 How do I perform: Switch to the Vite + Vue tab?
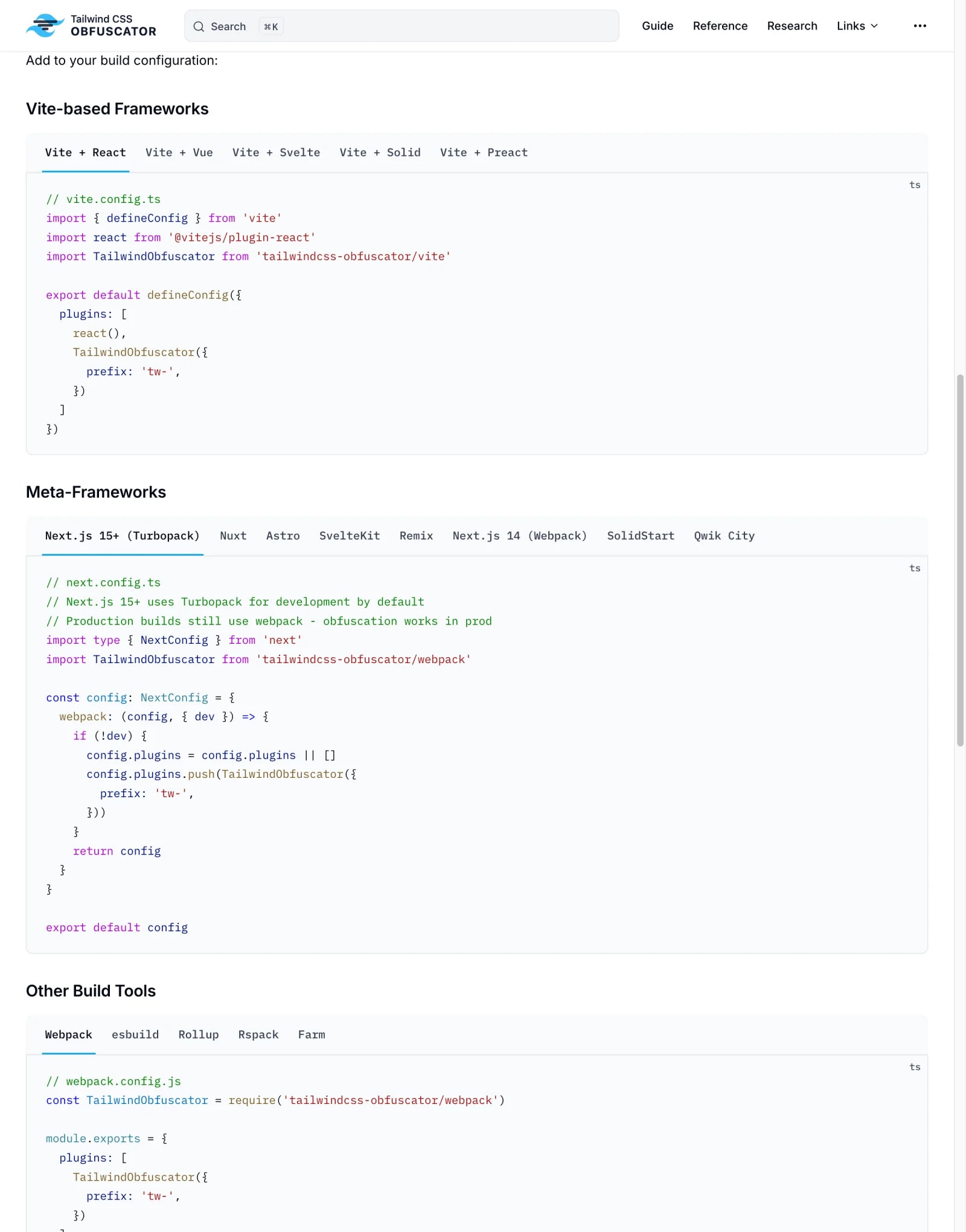tap(179, 152)
